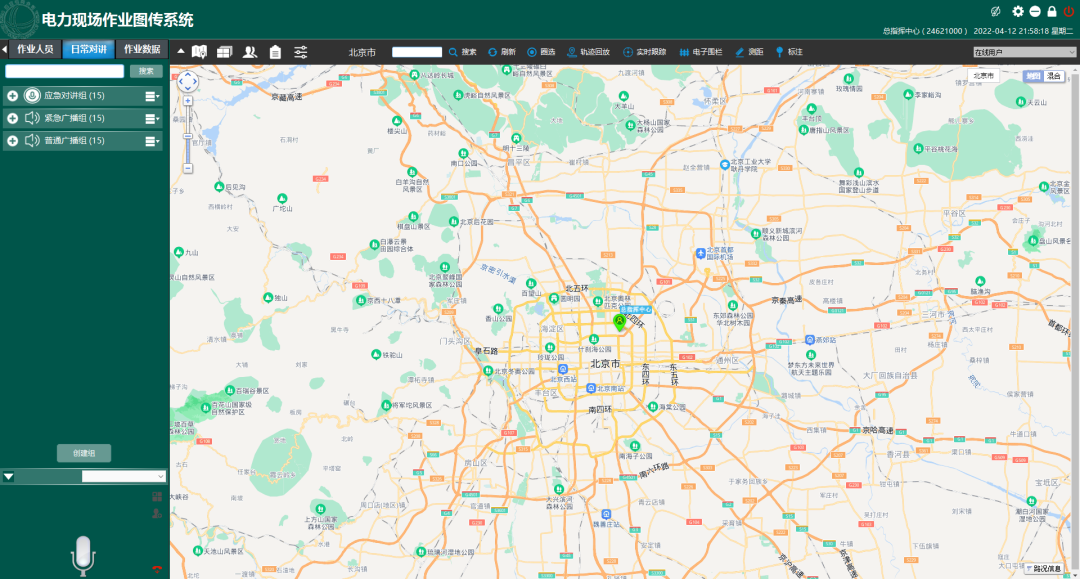
Task: Click the grid layout icon above microphone
Action: click(x=157, y=496)
